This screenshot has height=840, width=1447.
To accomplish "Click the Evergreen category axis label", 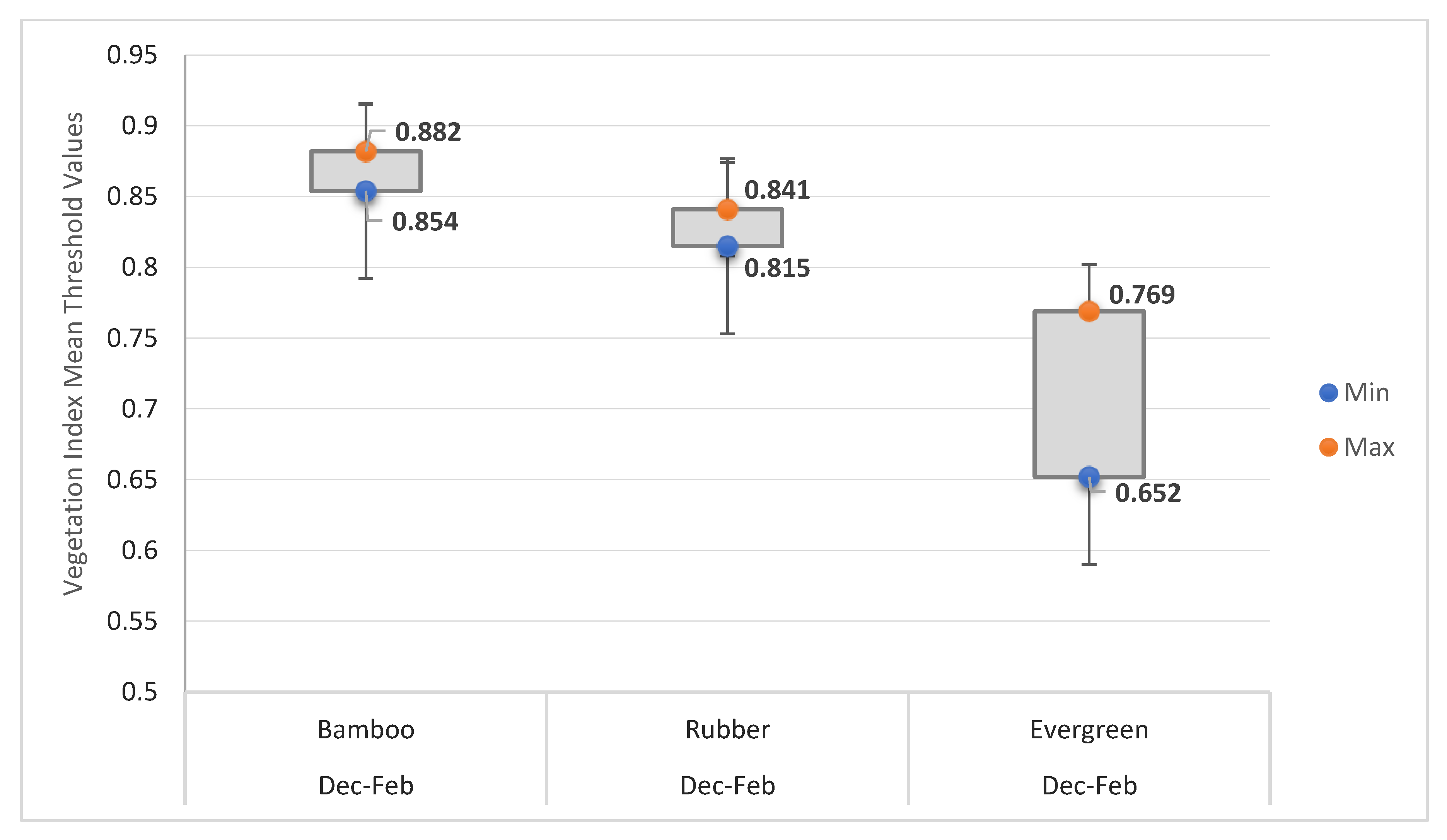I will pos(1089,730).
